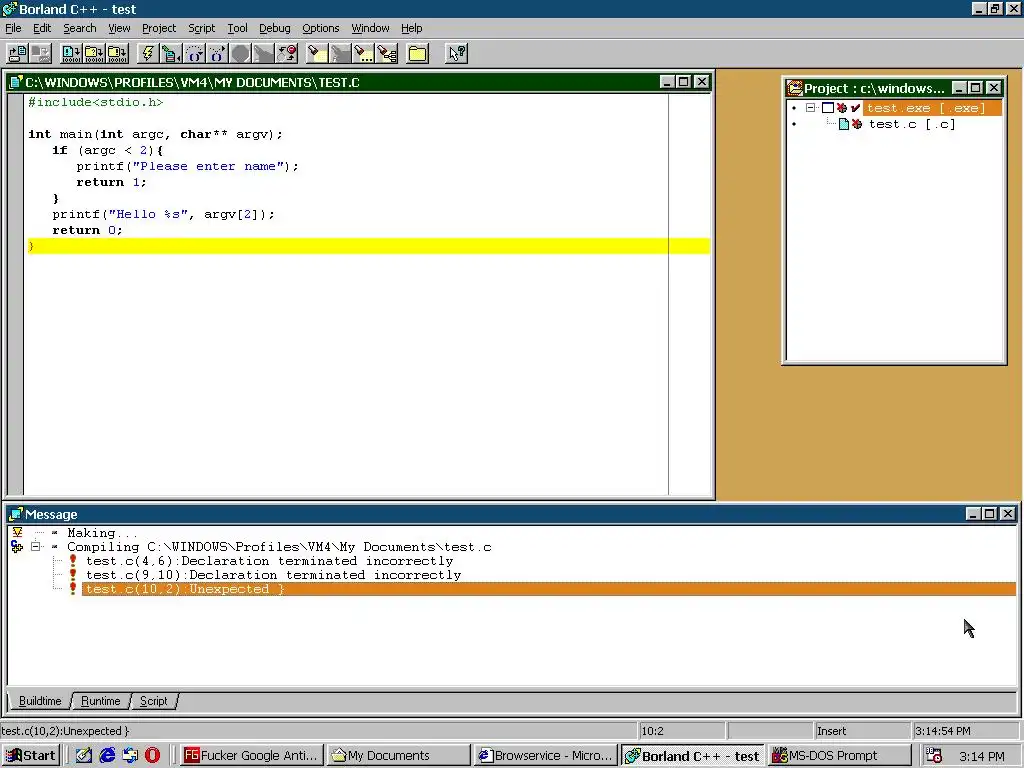The height and width of the screenshot is (768, 1024).
Task: Launch Opera from quick launch
Action: tap(152, 756)
